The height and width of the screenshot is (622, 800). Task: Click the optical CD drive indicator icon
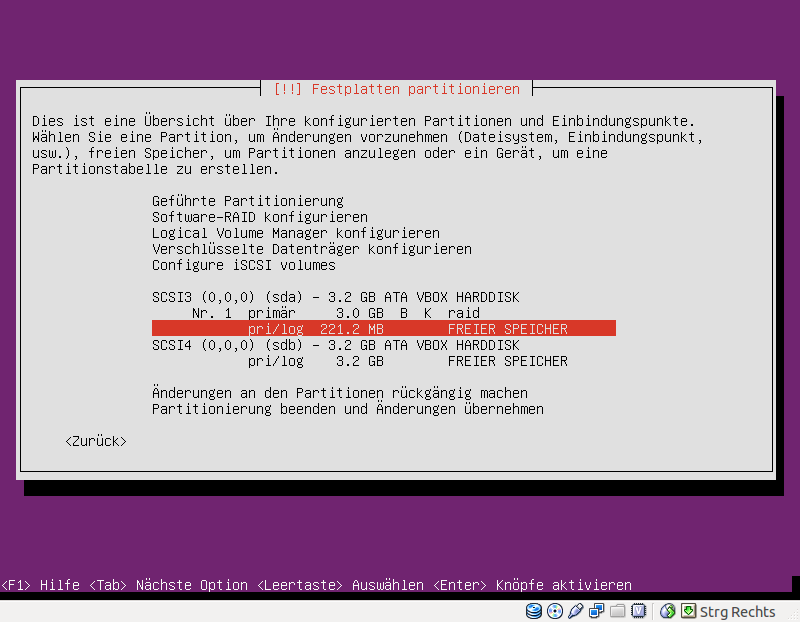tap(555, 611)
